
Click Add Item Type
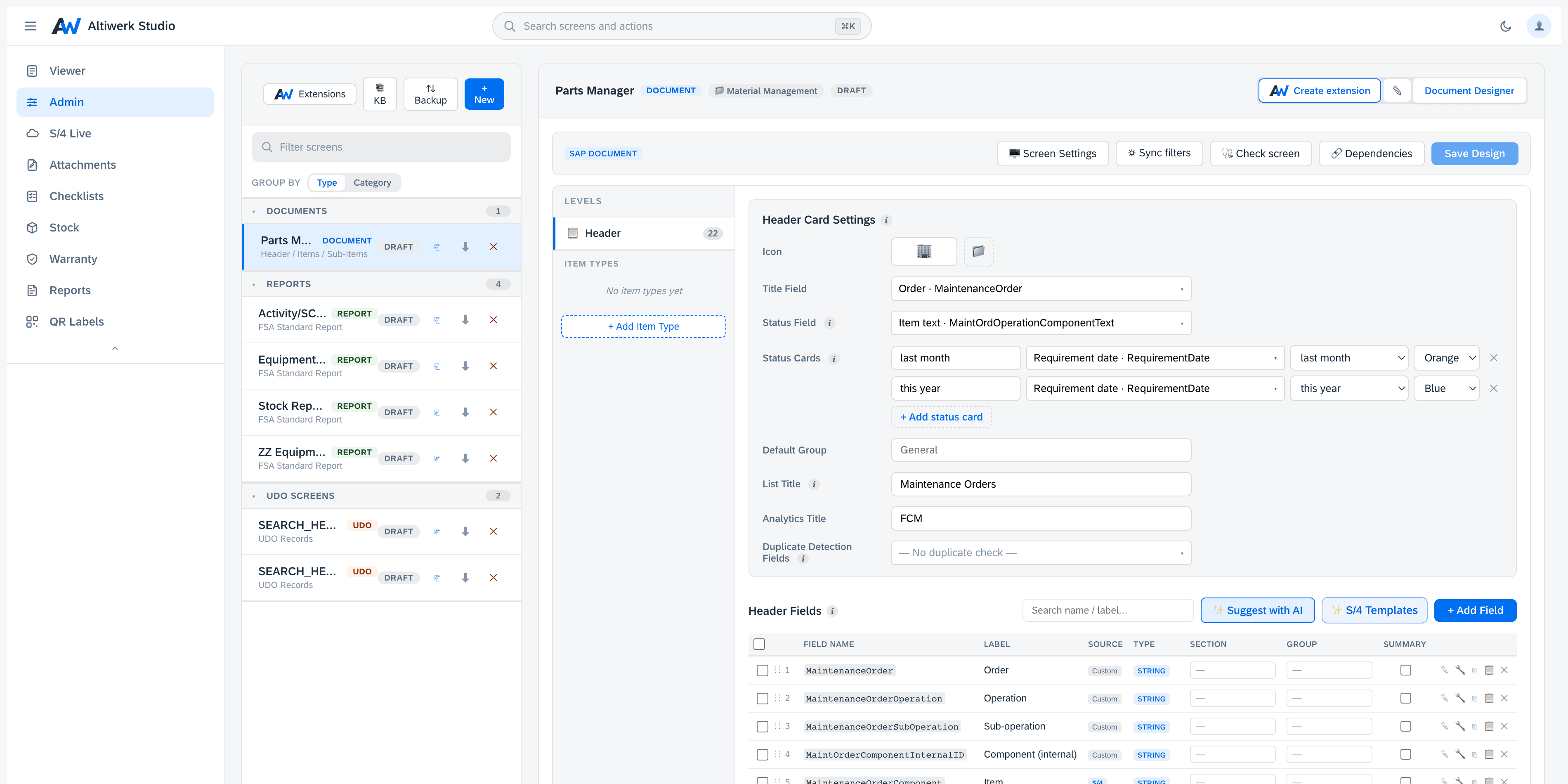click(x=643, y=326)
